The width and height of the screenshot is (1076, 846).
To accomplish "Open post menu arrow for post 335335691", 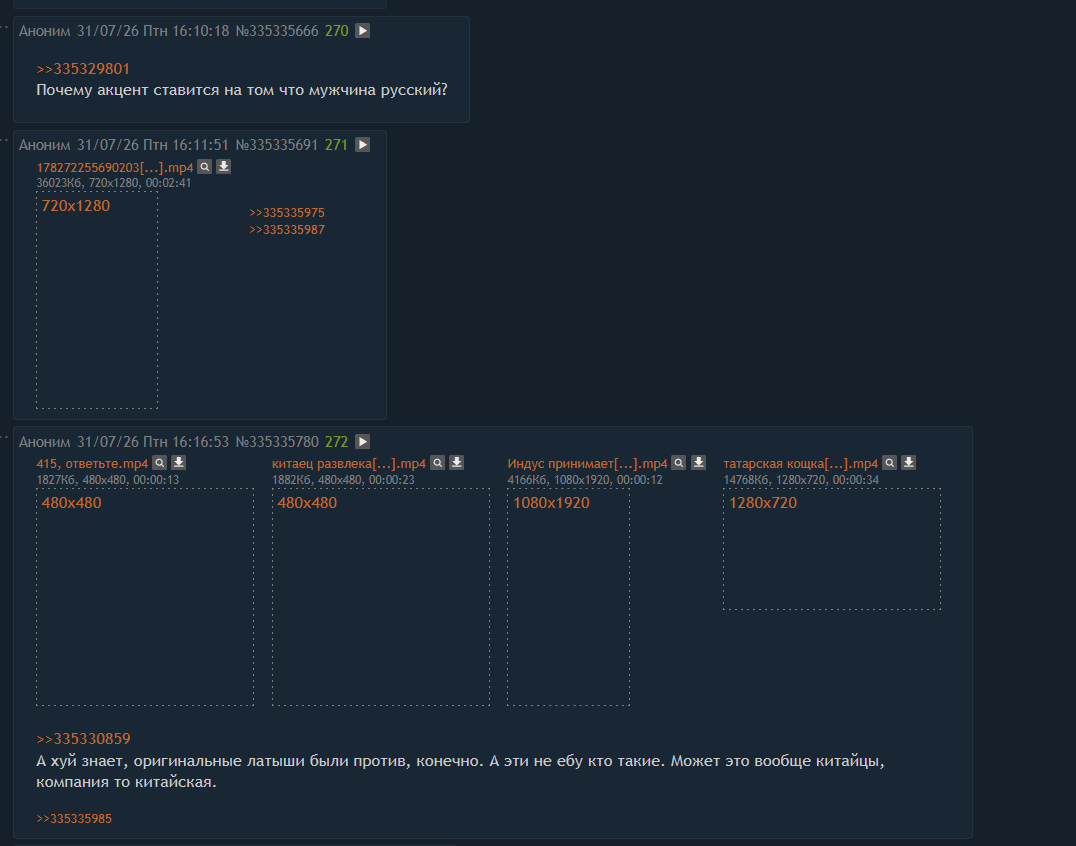I will tap(362, 145).
